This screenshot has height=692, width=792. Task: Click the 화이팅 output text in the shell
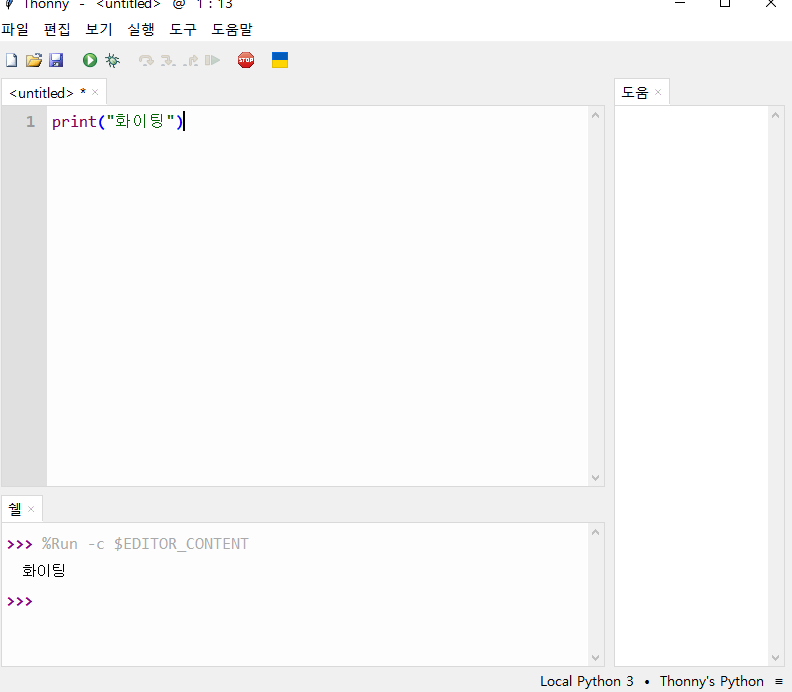point(44,571)
